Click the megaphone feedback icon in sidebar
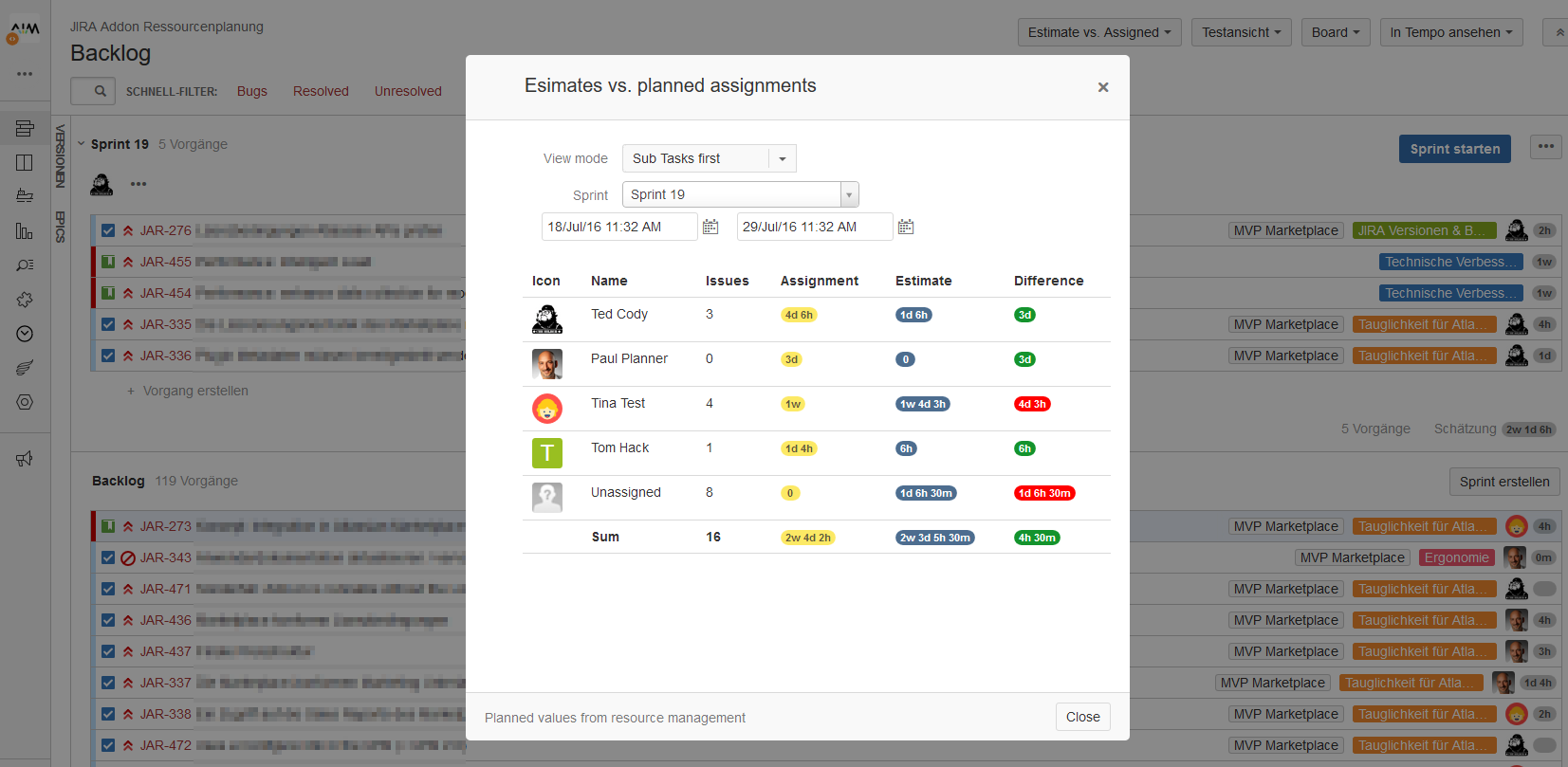Screen dimensions: 1568x767 coord(25,459)
